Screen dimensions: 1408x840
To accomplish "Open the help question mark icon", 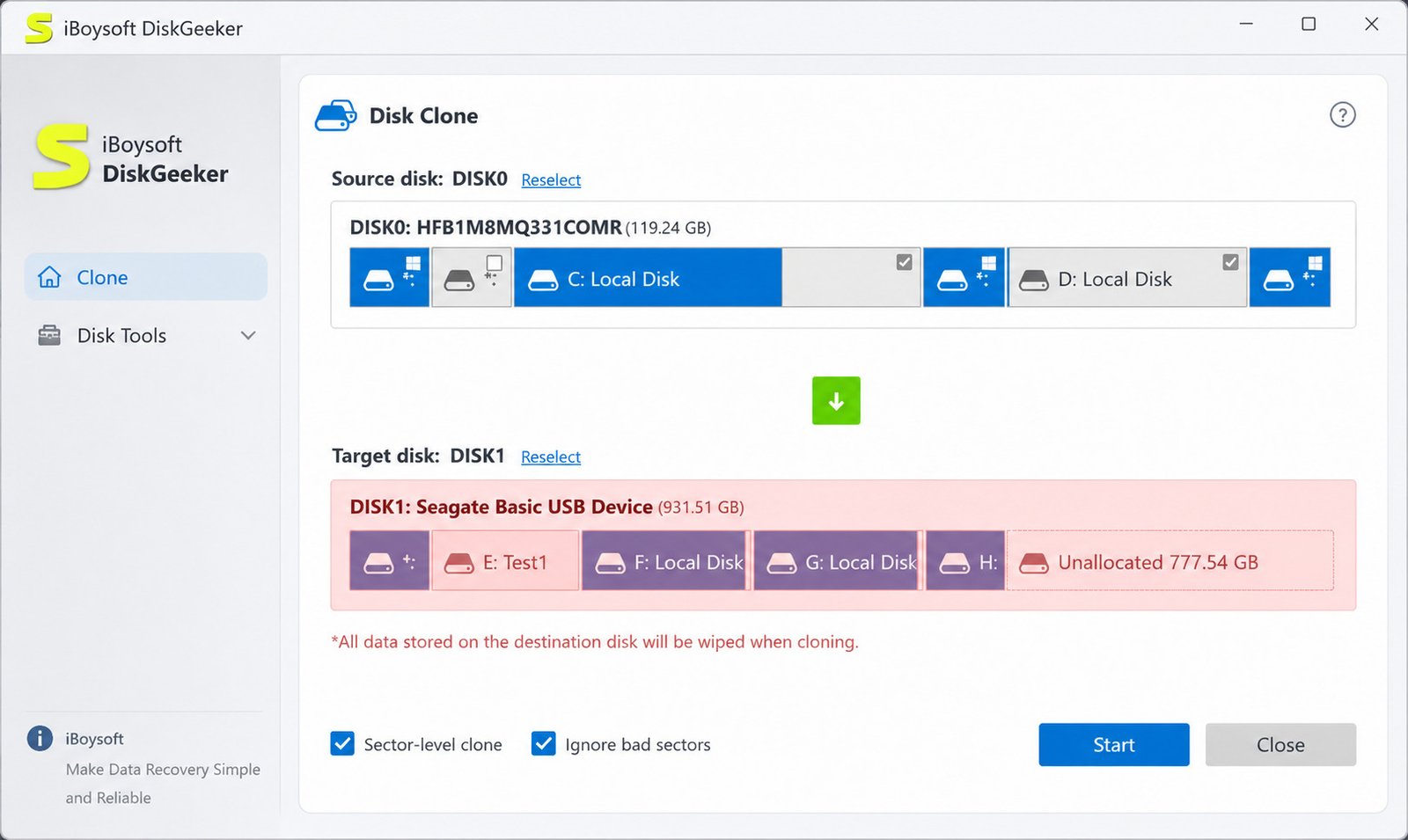I will click(x=1342, y=115).
